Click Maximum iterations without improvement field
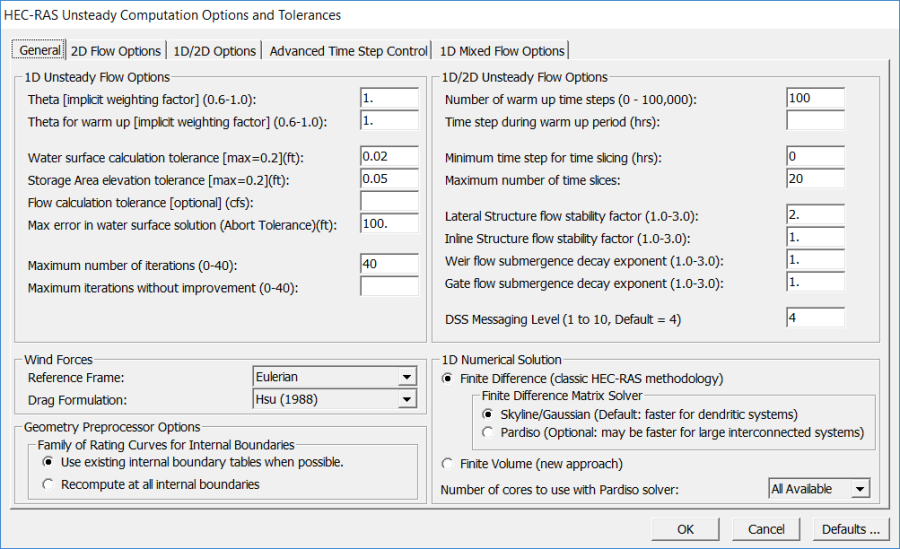This screenshot has height=549, width=900. point(389,286)
